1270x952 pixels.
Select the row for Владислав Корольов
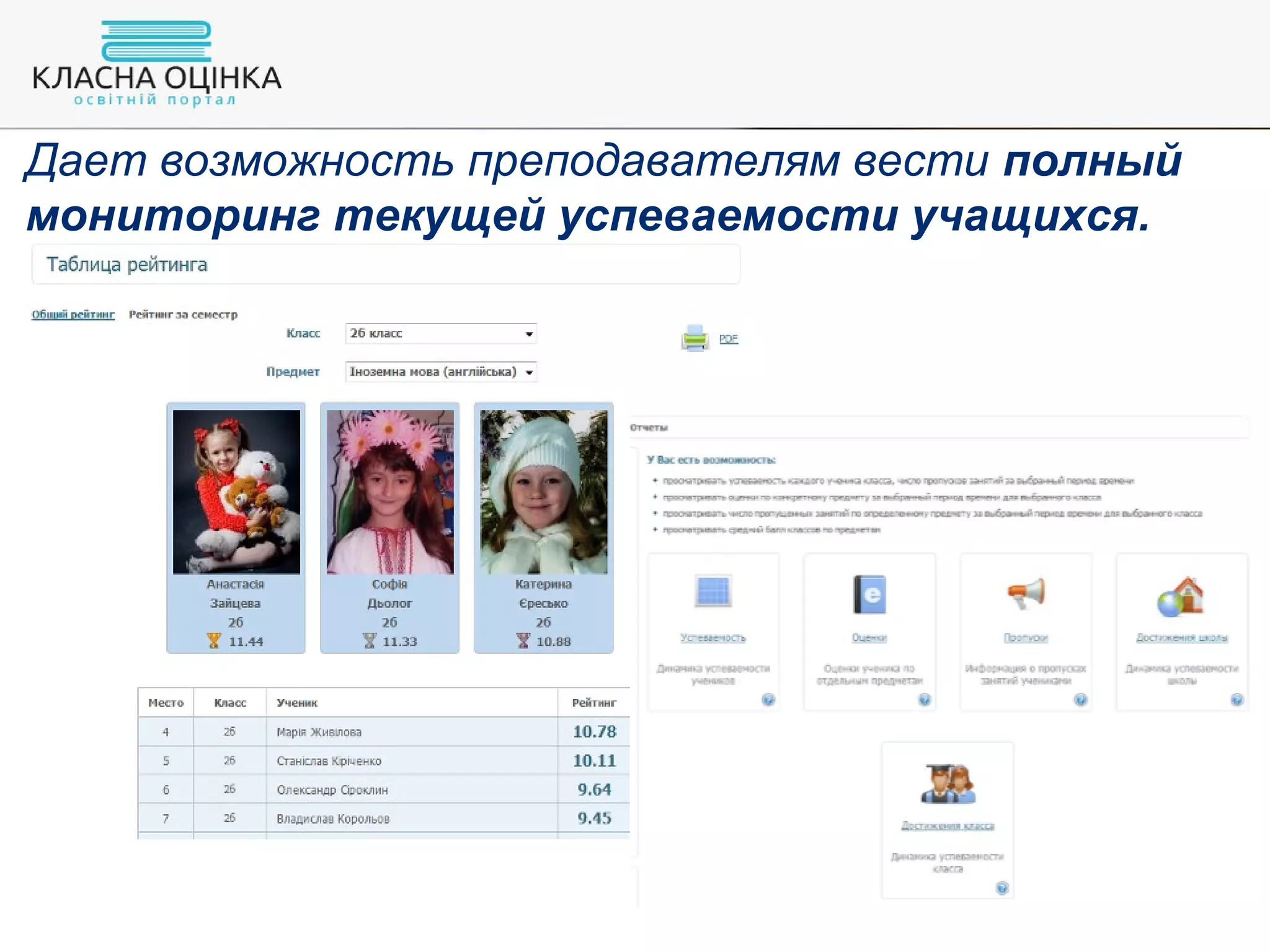[384, 818]
